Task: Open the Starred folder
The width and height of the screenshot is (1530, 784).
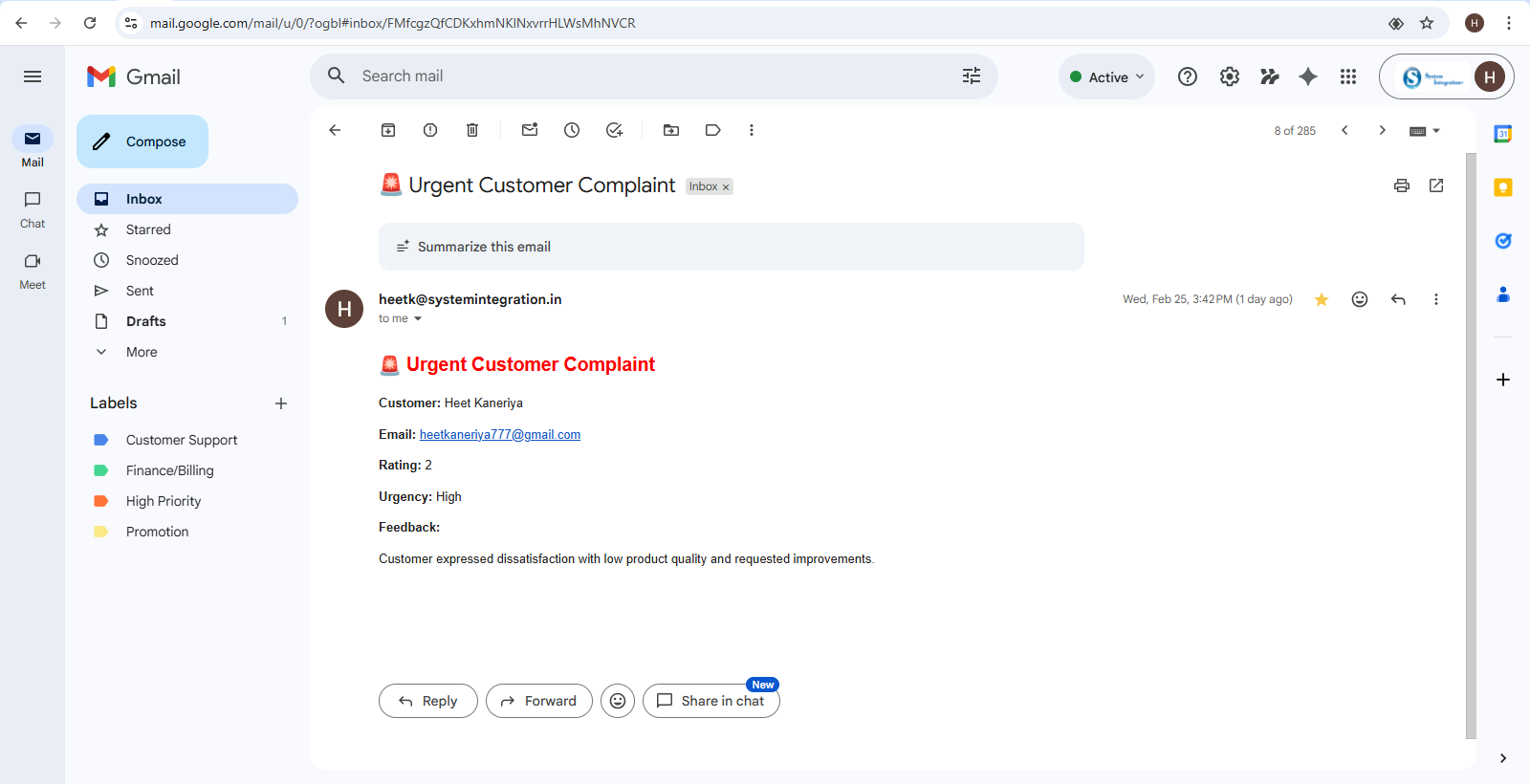Action: [x=148, y=229]
